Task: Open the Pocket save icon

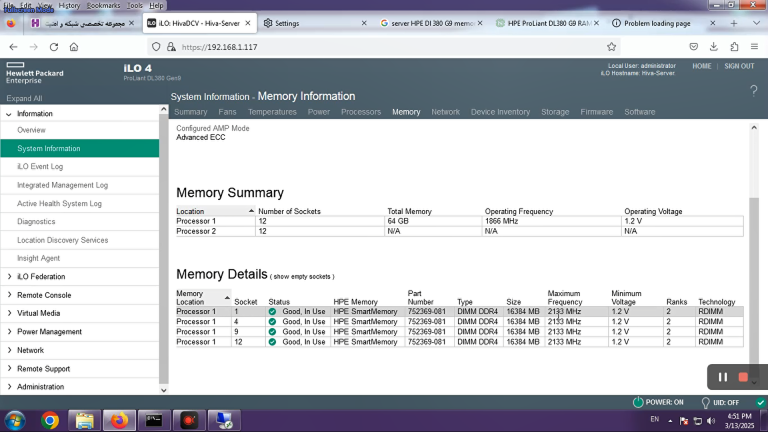Action: coord(694,47)
